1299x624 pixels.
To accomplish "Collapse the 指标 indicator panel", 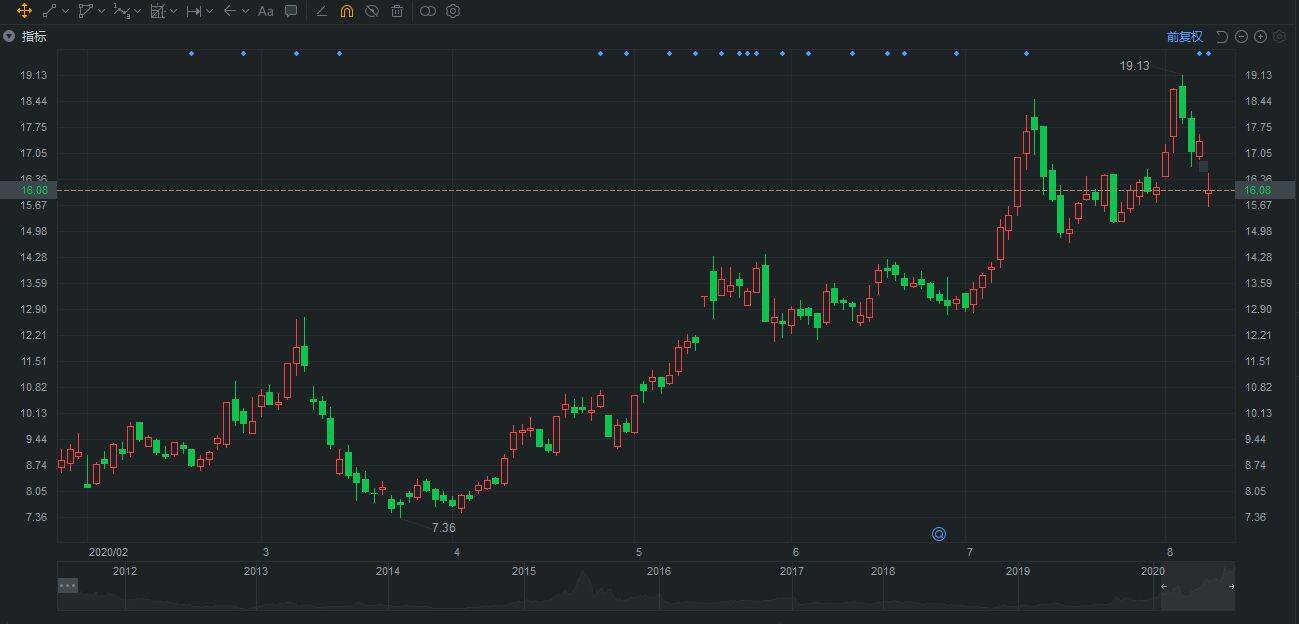I will [9, 37].
